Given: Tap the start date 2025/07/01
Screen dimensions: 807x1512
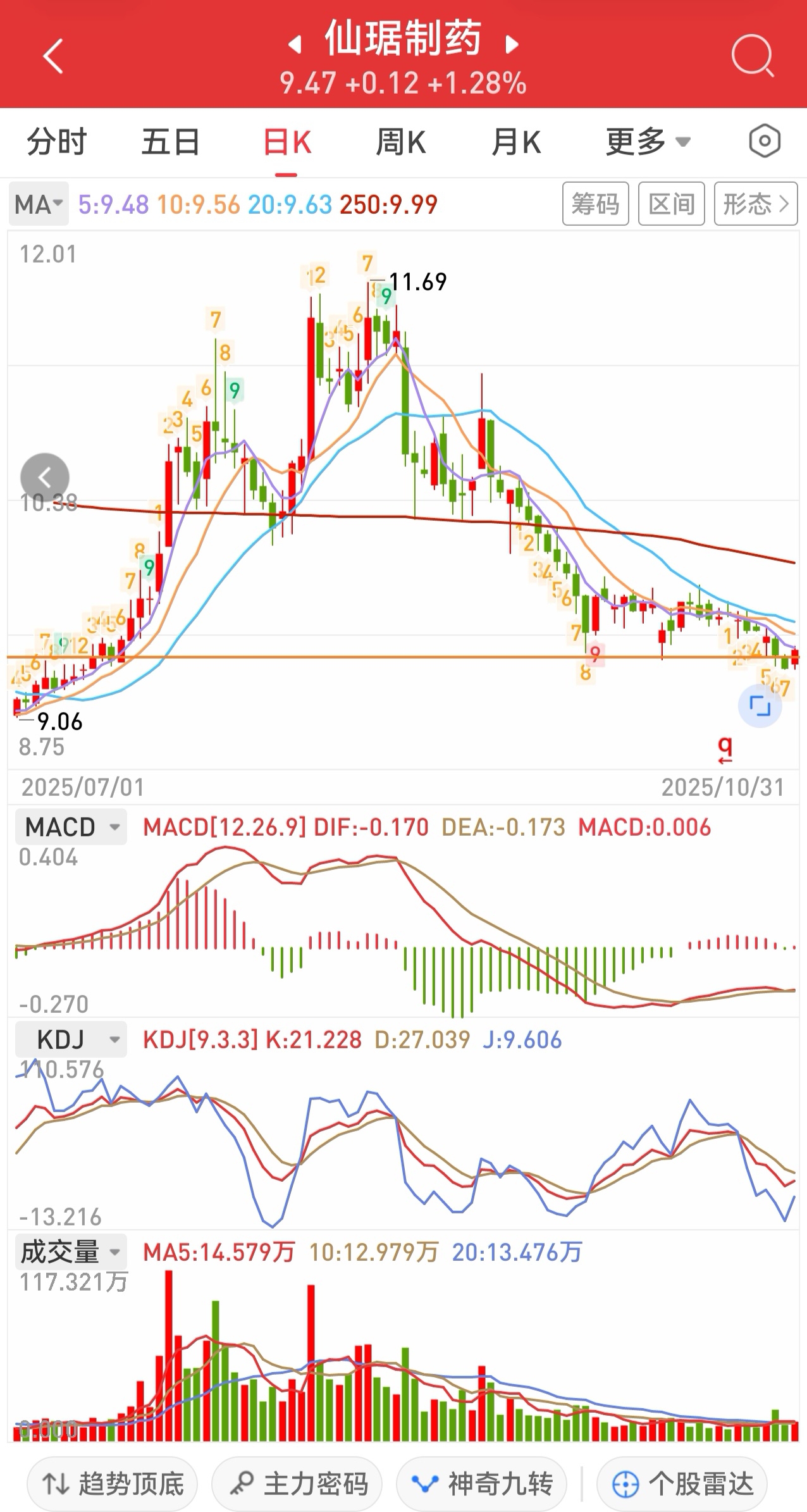Looking at the screenshot, I should [x=83, y=788].
